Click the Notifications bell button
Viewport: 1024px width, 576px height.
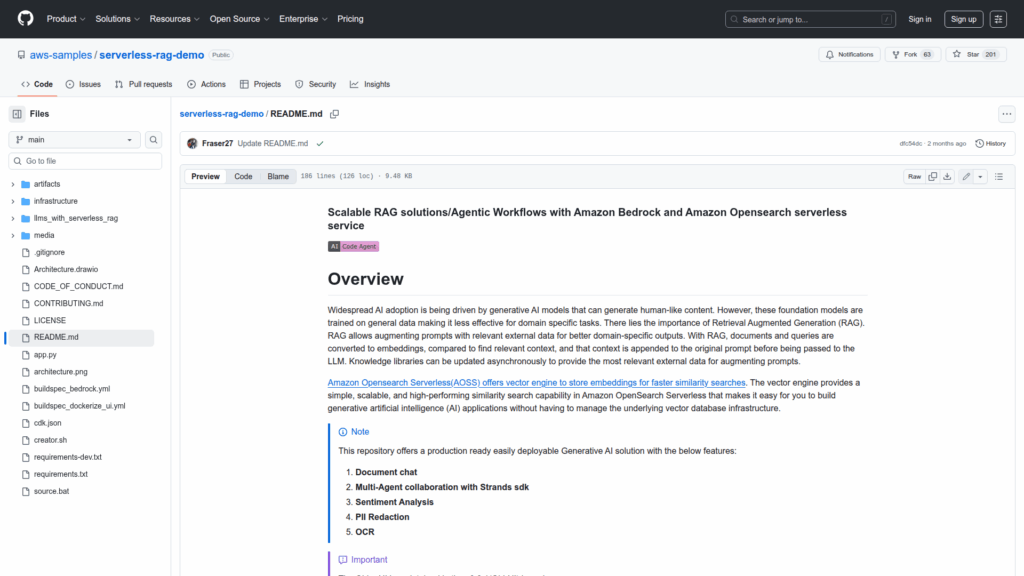coord(850,55)
